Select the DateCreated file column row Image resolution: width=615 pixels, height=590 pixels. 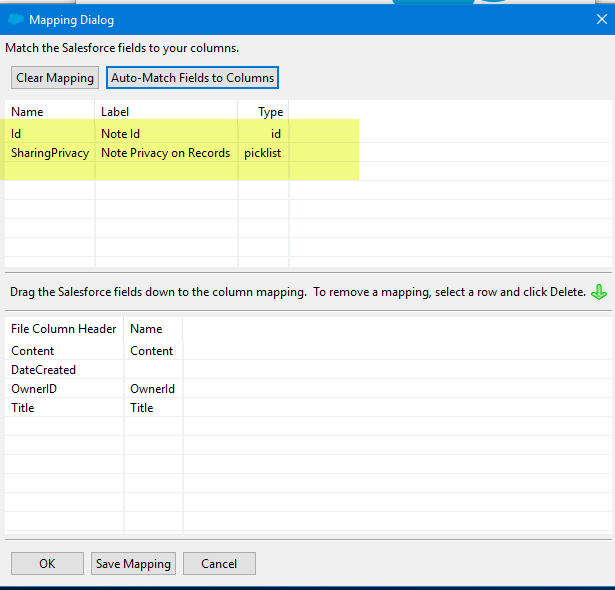(x=308, y=370)
